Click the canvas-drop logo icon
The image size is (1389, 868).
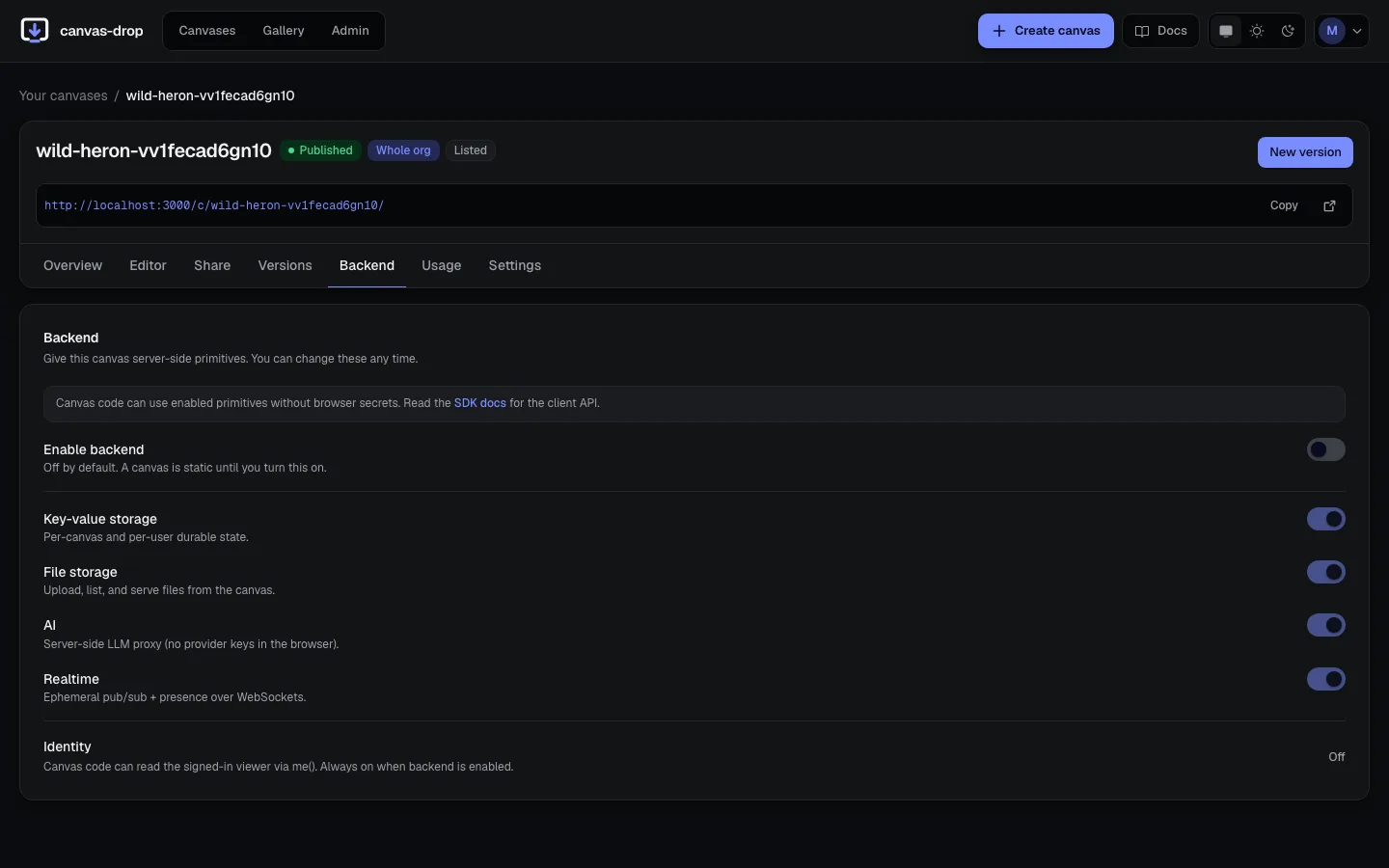coord(35,31)
